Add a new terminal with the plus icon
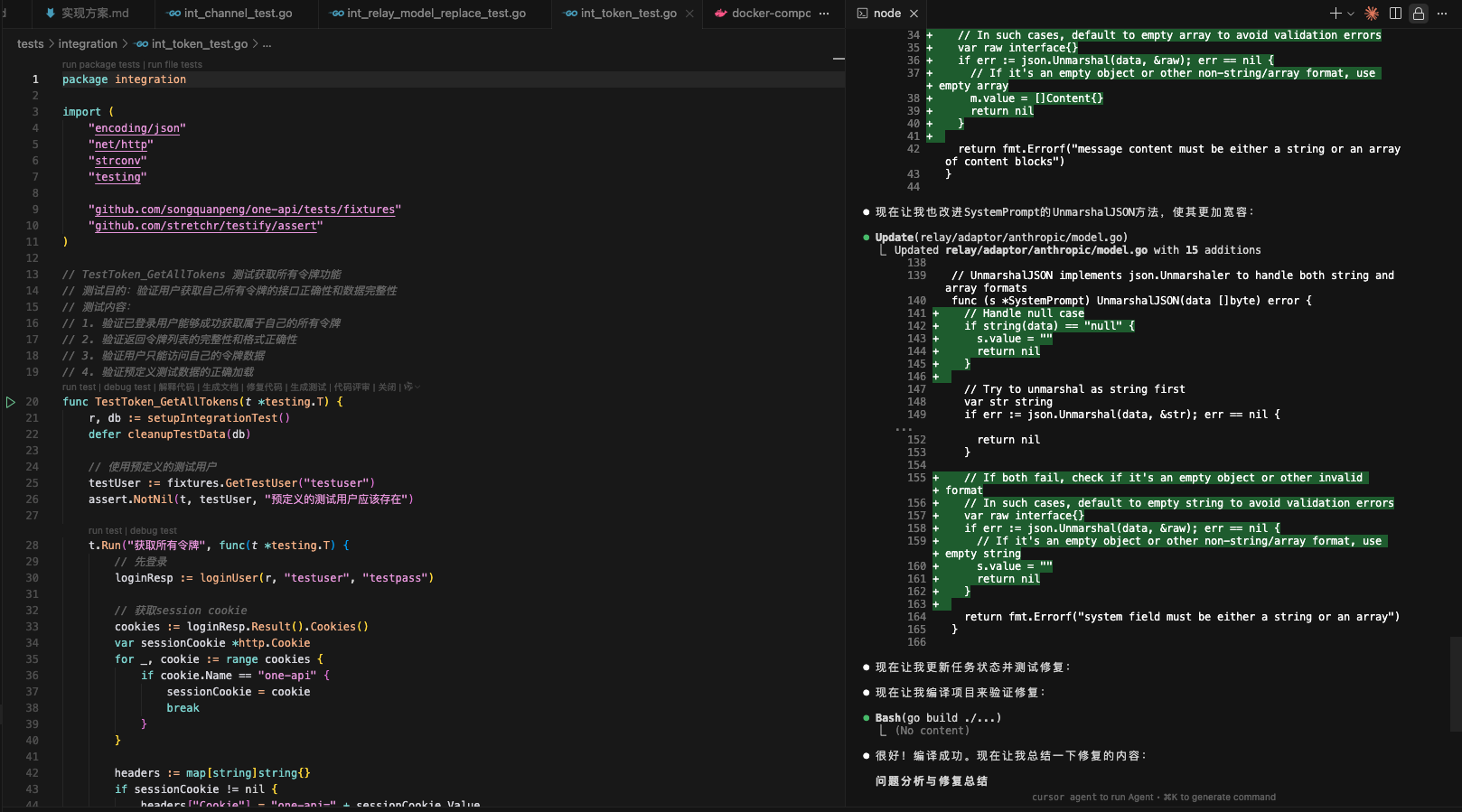The image size is (1462, 812). pos(1335,14)
